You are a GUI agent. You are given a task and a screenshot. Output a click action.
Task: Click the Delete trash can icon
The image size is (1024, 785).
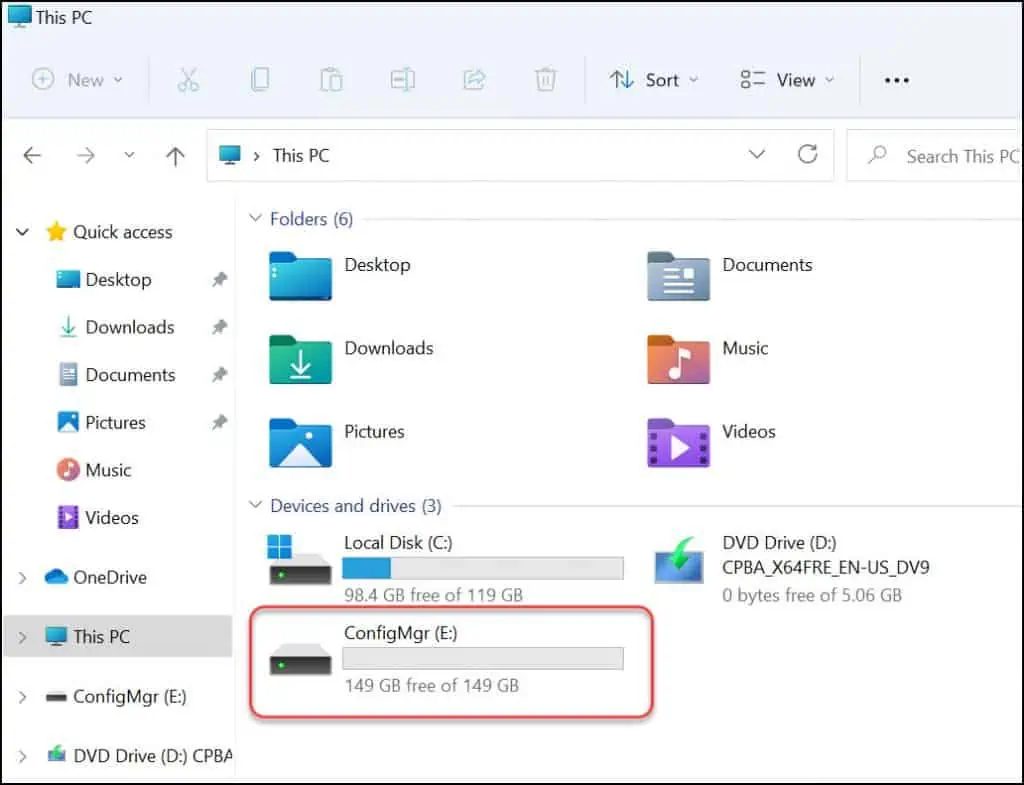tap(545, 80)
